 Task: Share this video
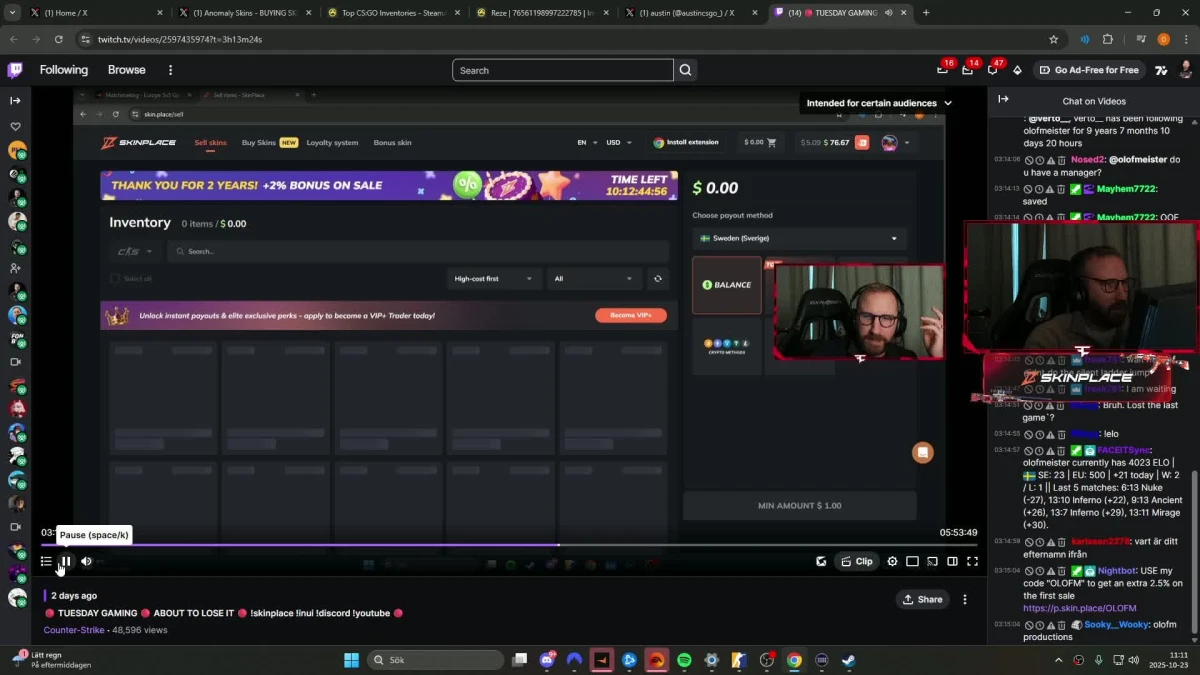922,599
